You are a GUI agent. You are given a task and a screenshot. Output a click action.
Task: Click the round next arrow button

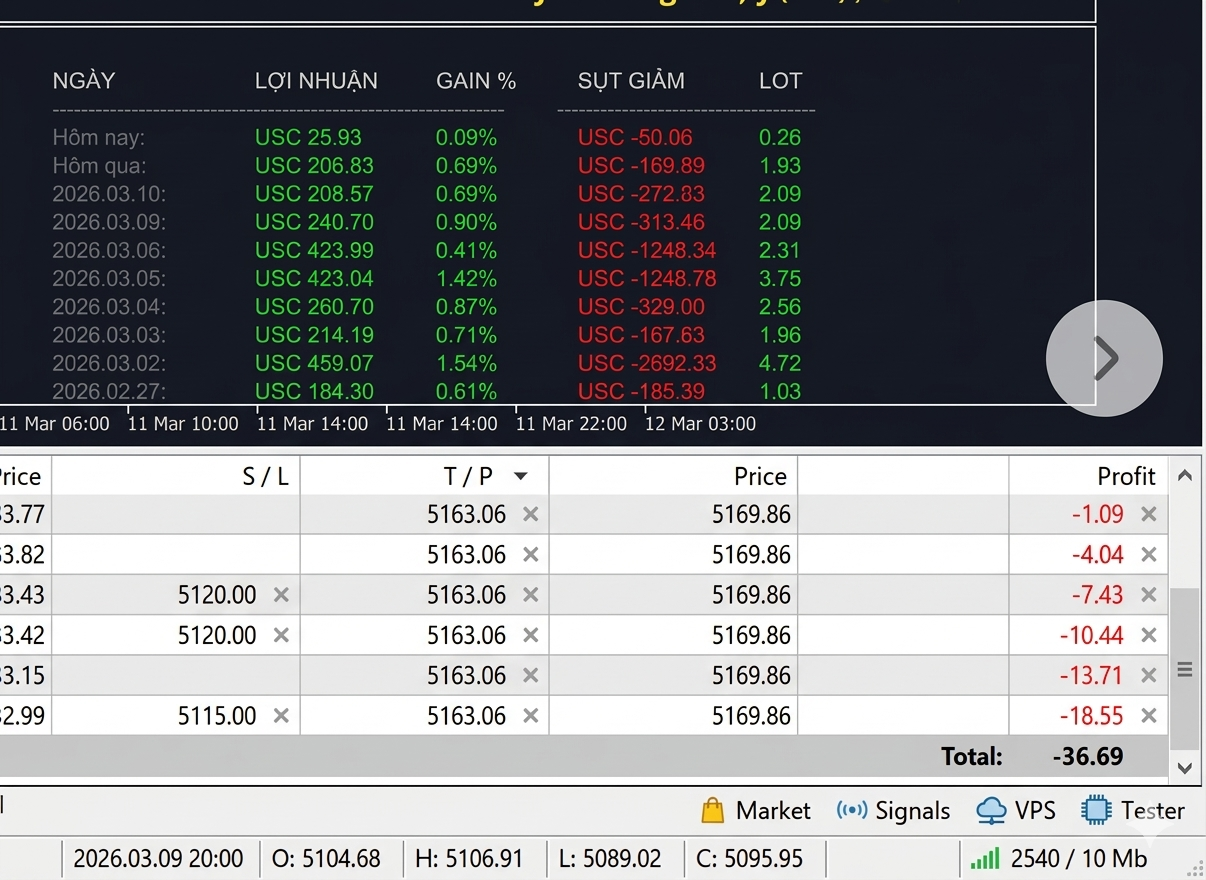coord(1104,358)
